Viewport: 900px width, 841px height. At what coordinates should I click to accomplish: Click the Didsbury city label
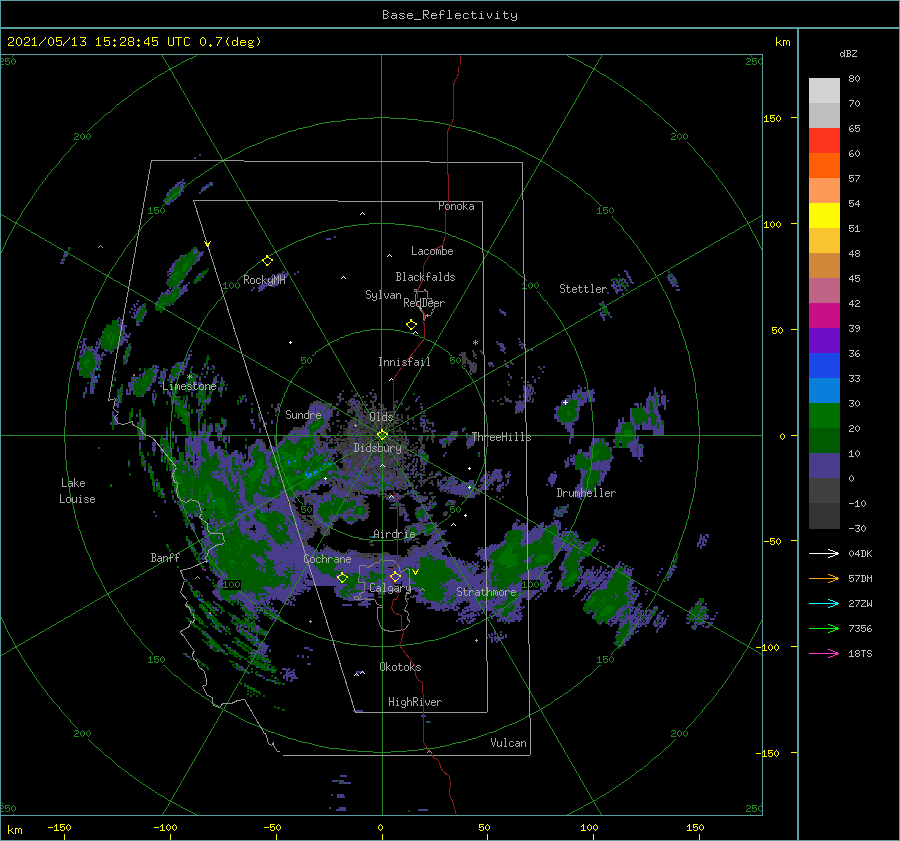(x=378, y=448)
